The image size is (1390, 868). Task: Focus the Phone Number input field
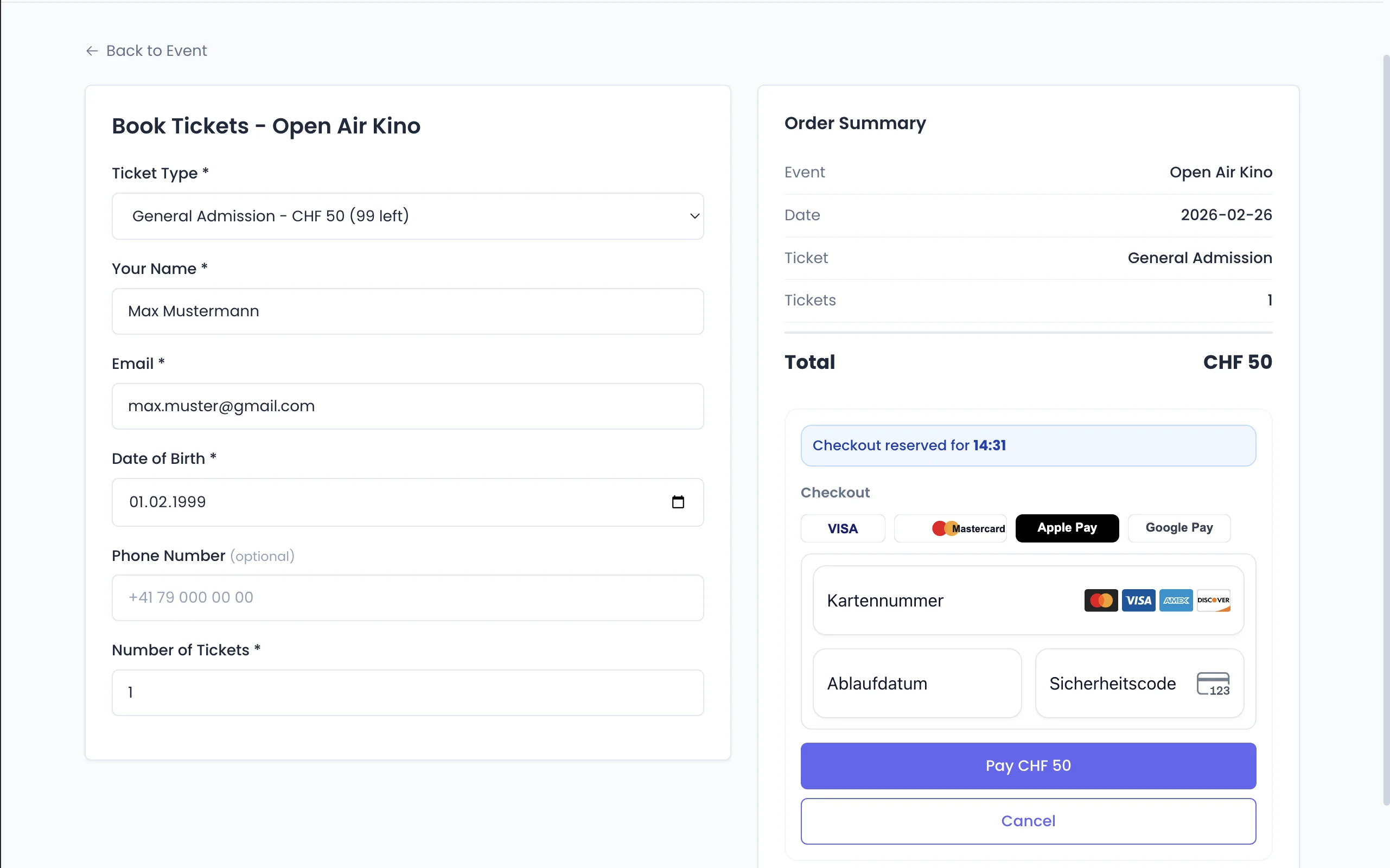407,598
